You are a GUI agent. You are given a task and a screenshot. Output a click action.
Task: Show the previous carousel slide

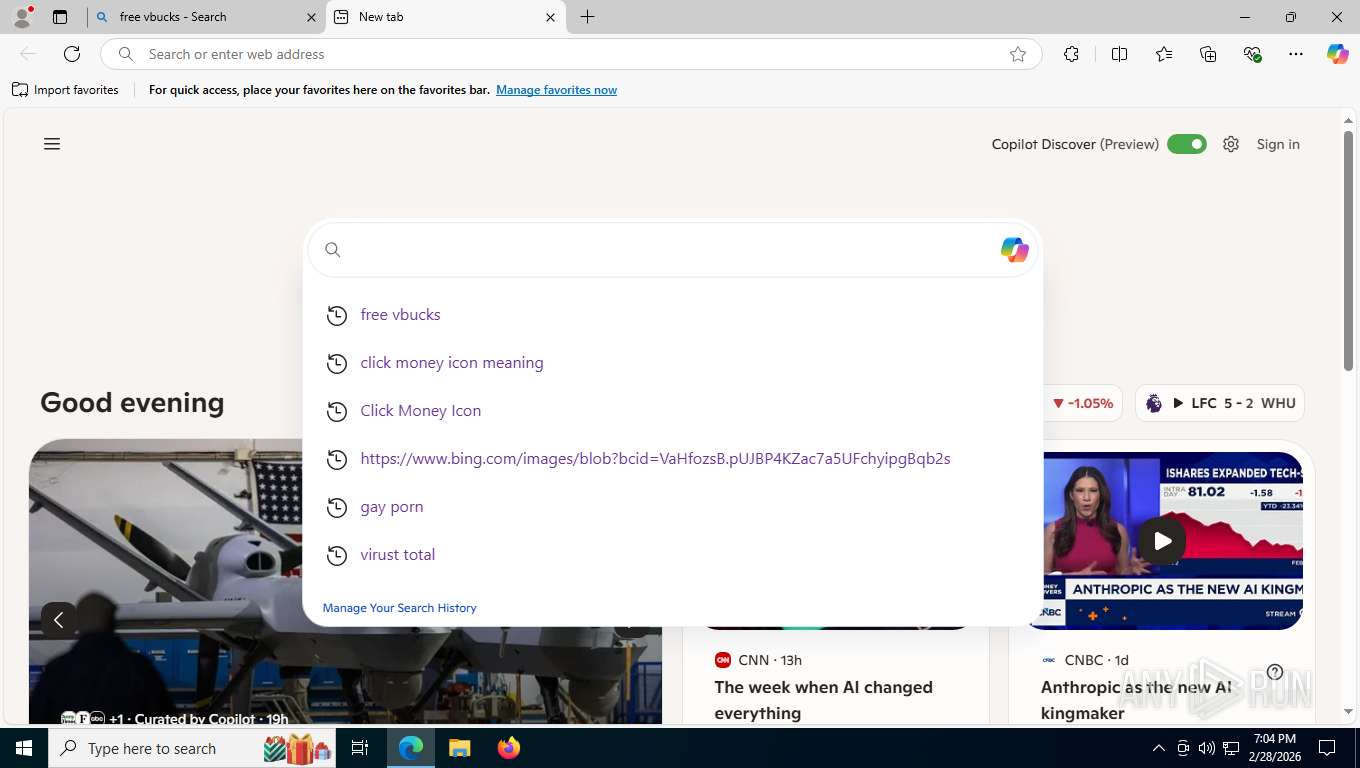tap(58, 620)
